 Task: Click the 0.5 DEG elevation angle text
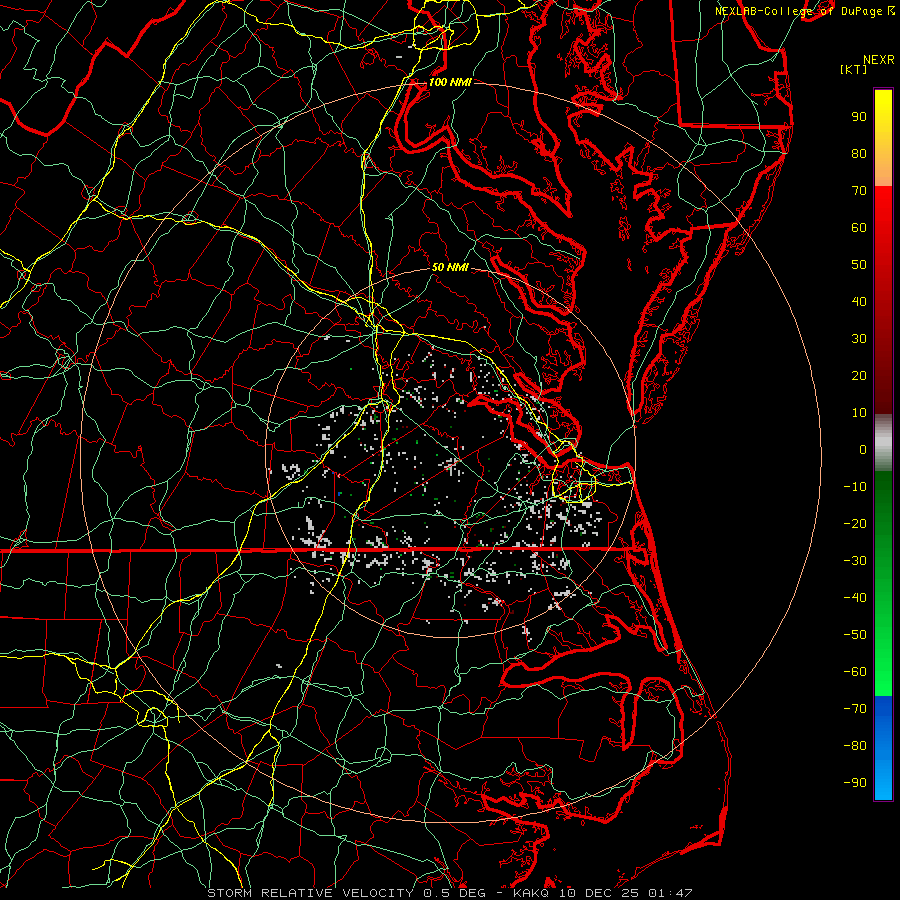[454, 893]
